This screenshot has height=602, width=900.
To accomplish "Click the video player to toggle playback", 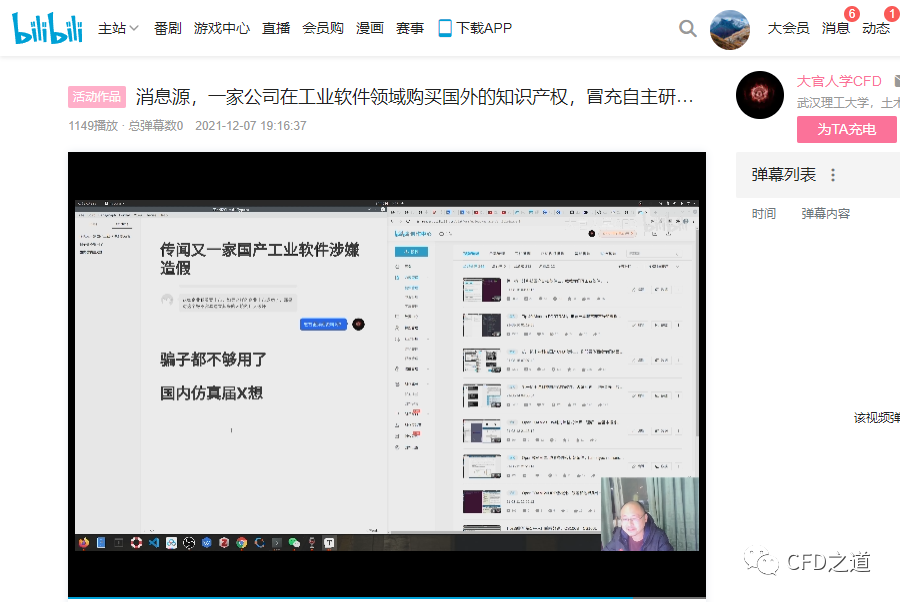I will [387, 374].
